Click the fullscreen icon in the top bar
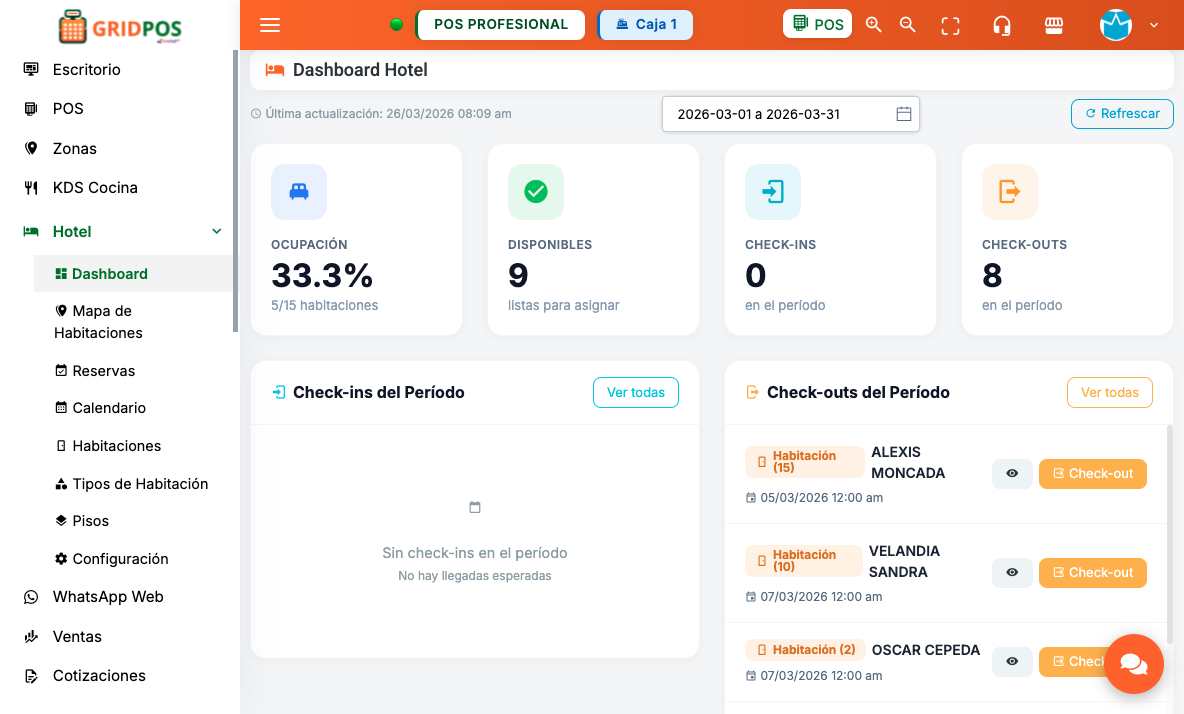 (949, 24)
